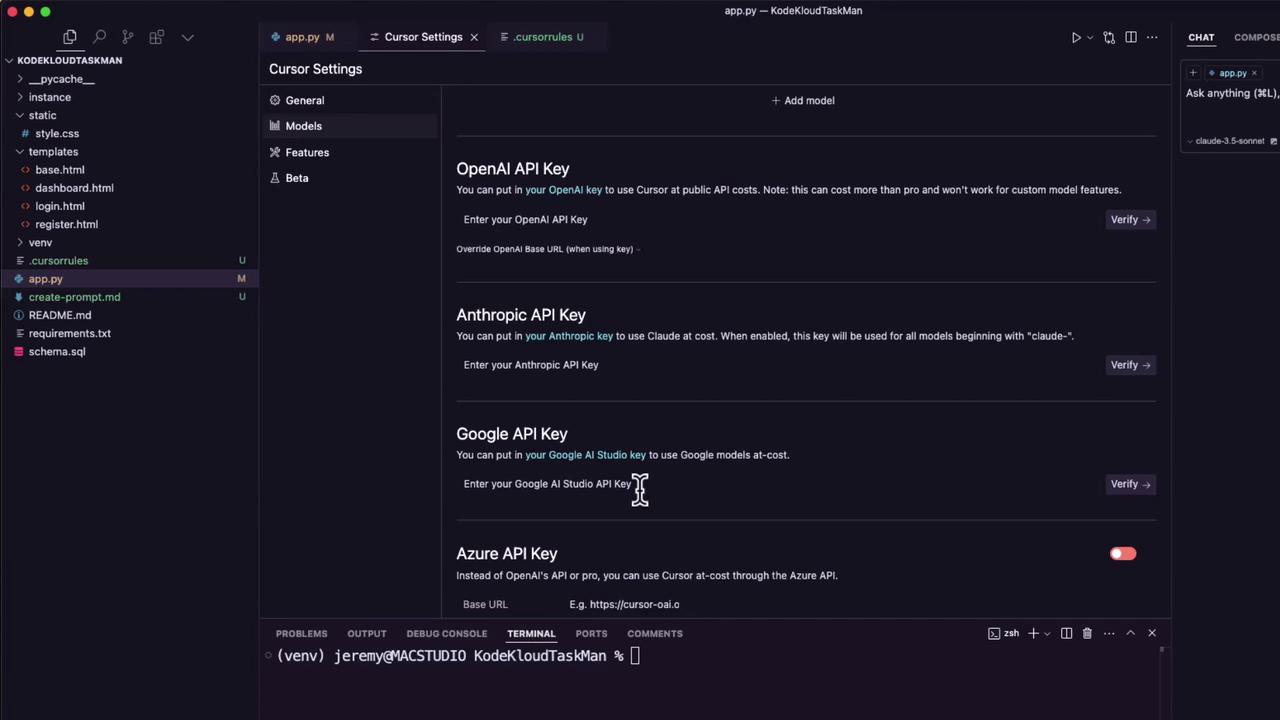Split the editor to the right

(x=1131, y=37)
